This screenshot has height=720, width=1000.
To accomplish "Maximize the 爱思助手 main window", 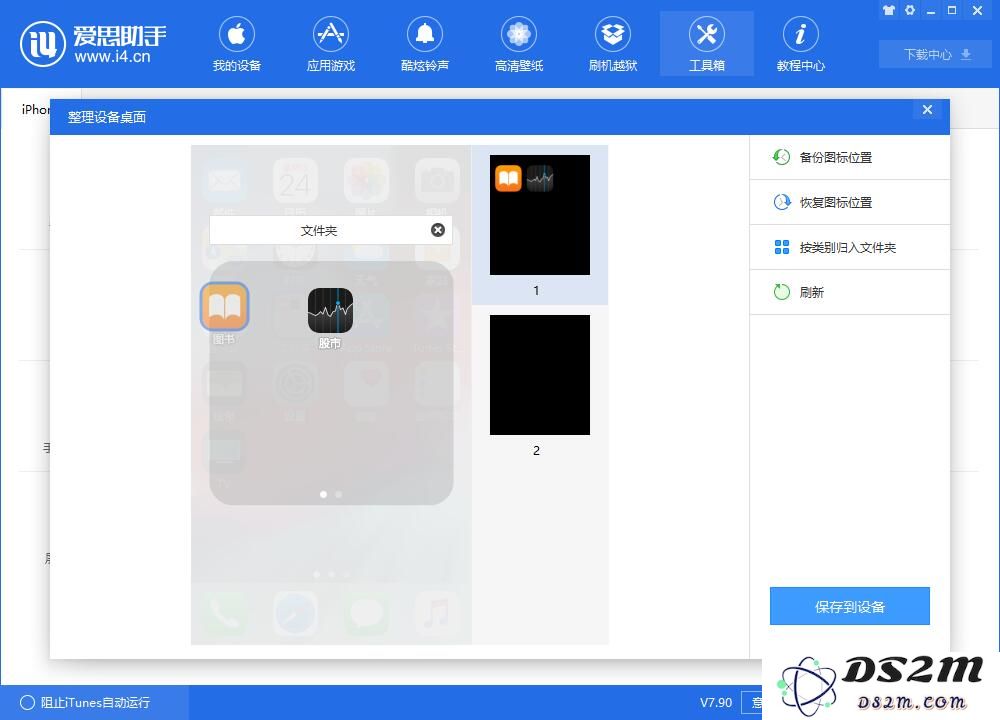I will click(x=952, y=10).
